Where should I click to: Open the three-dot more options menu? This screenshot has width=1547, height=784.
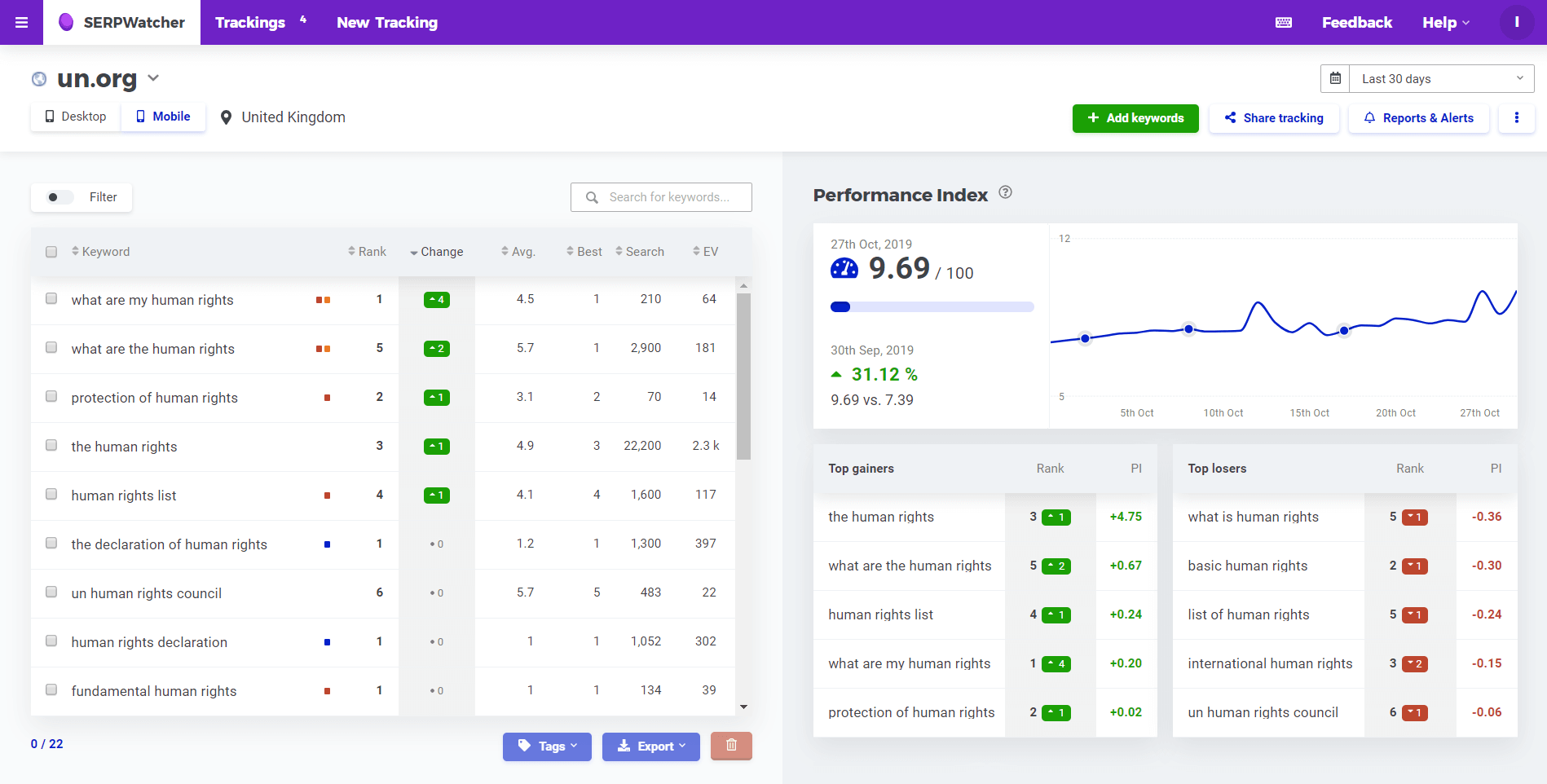(x=1517, y=118)
